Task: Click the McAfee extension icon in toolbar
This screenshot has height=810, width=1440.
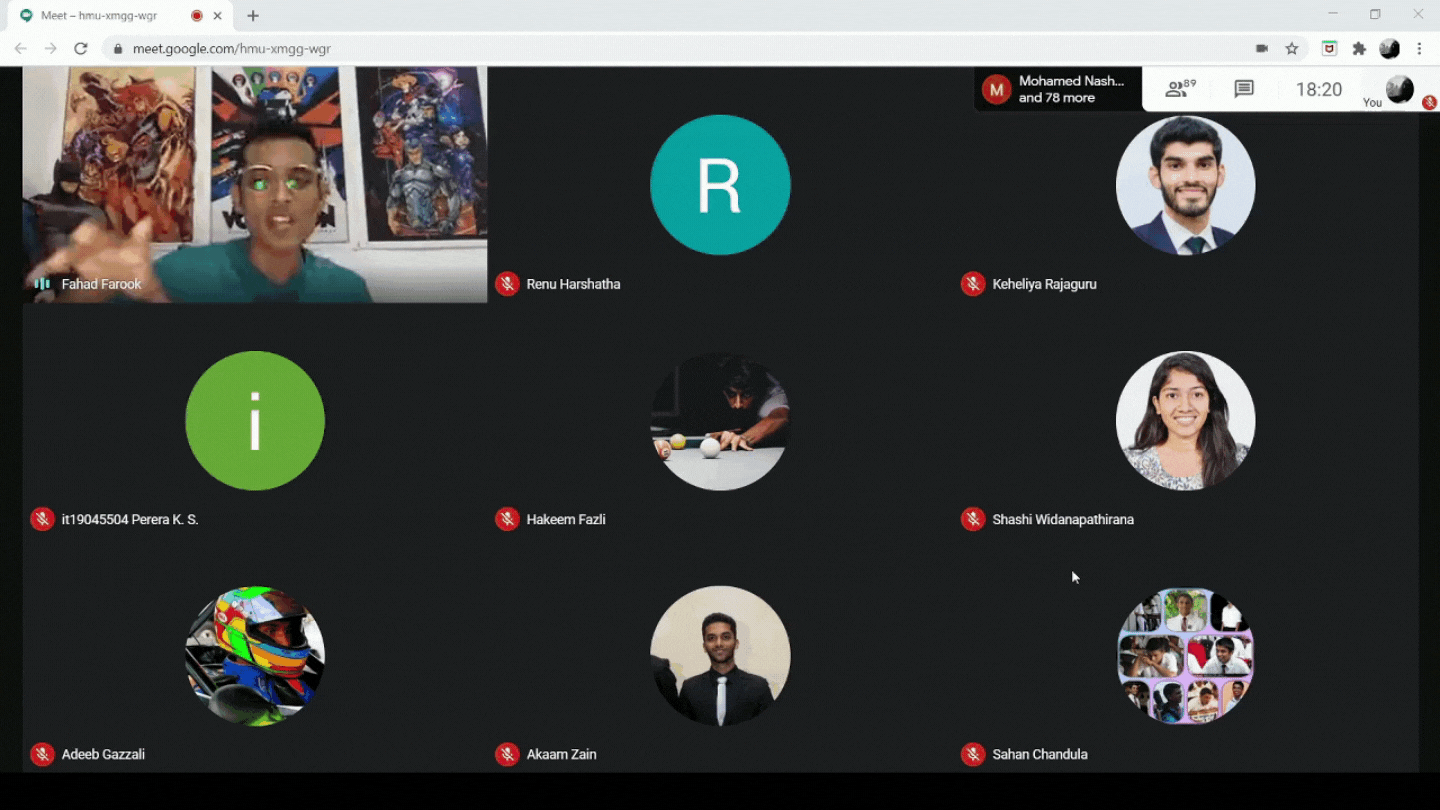Action: click(1329, 48)
